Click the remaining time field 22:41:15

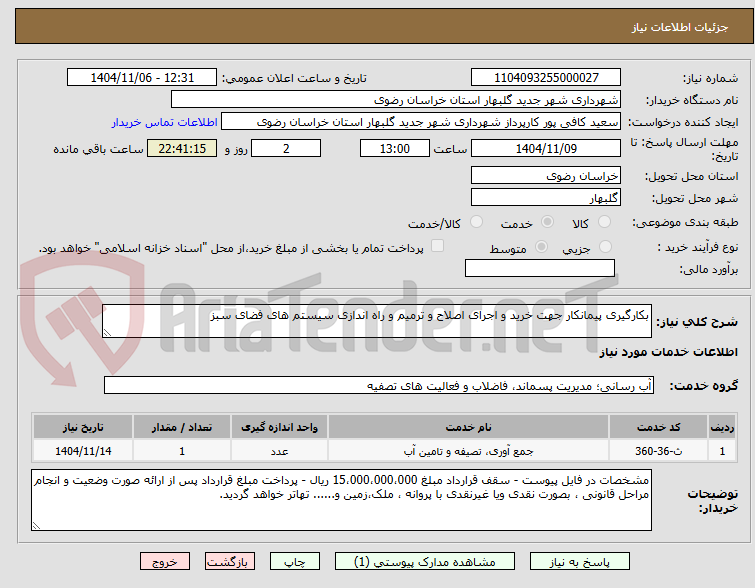pos(182,148)
